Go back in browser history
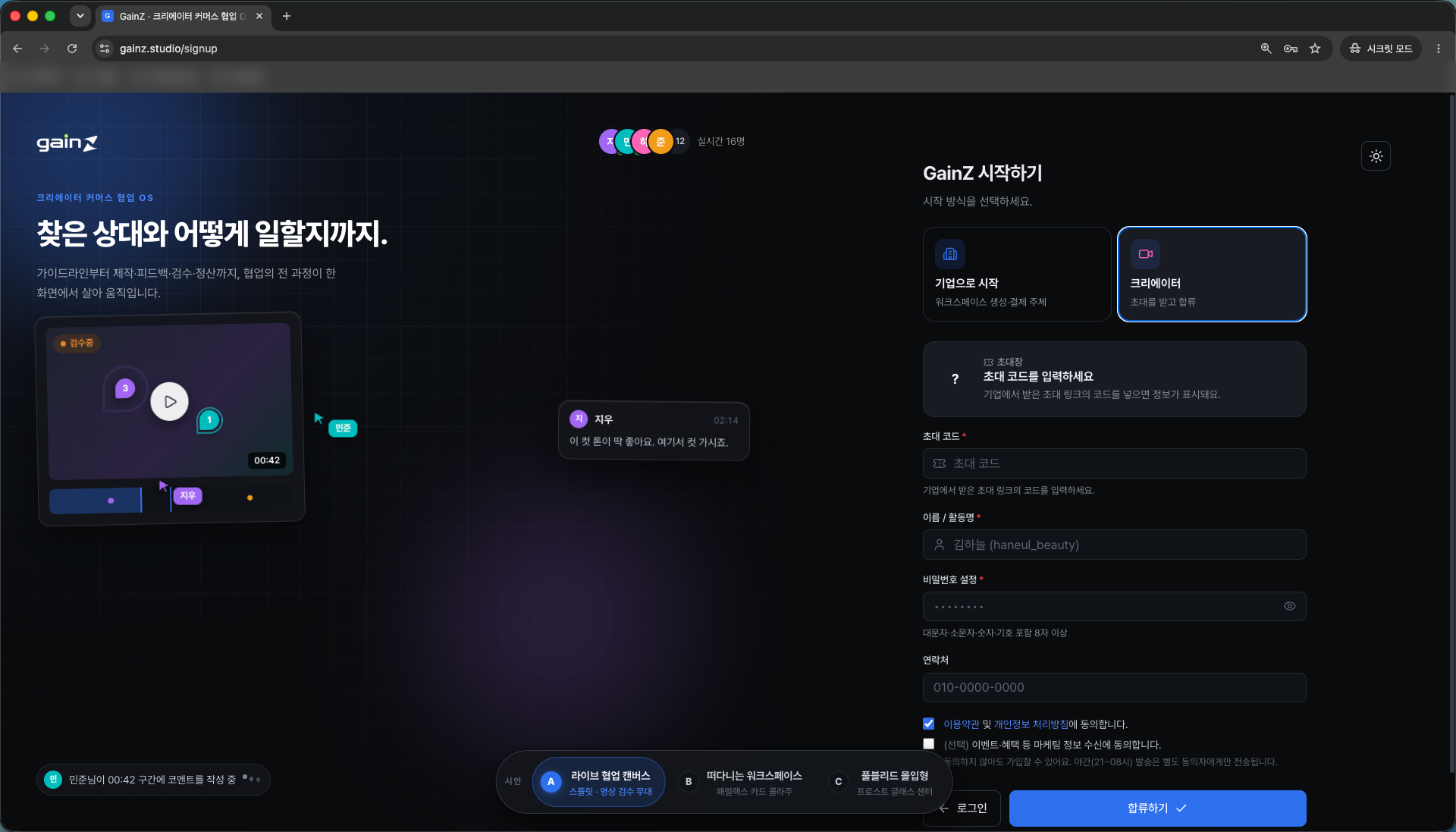The width and height of the screenshot is (1456, 832). 17,49
